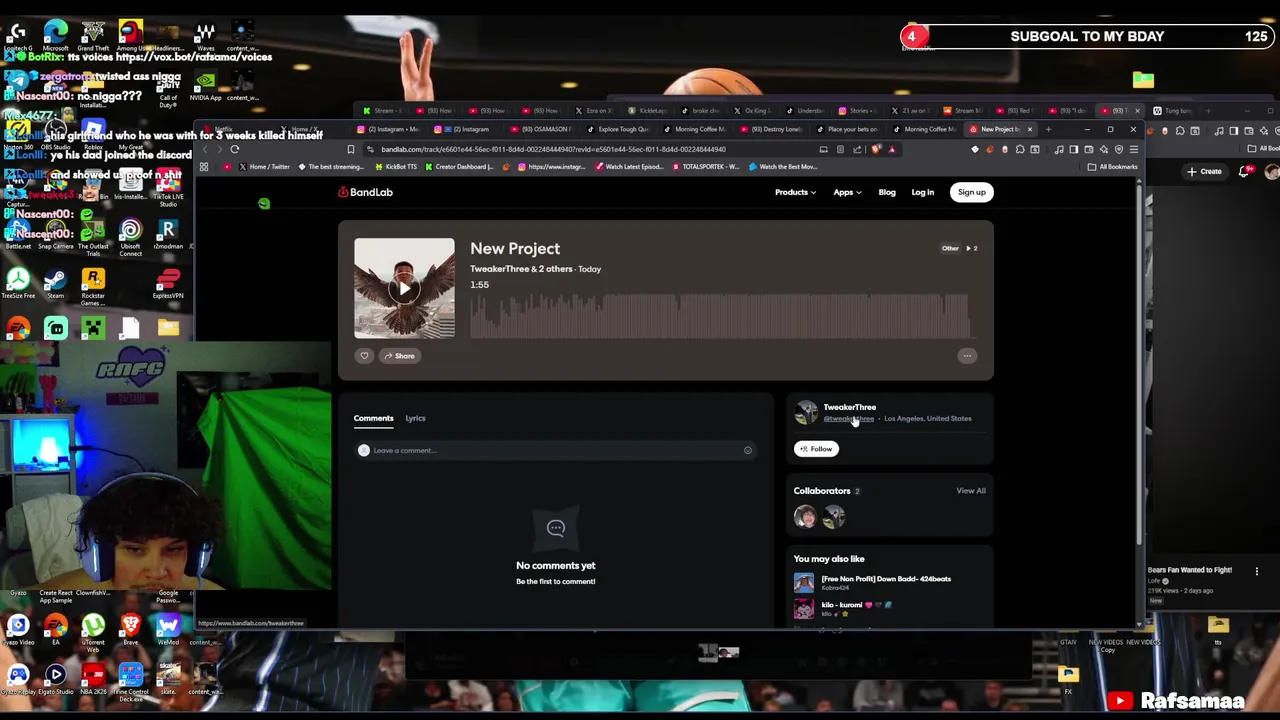Image resolution: width=1280 pixels, height=720 pixels.
Task: Go to BandLab home logo
Action: coord(365,192)
